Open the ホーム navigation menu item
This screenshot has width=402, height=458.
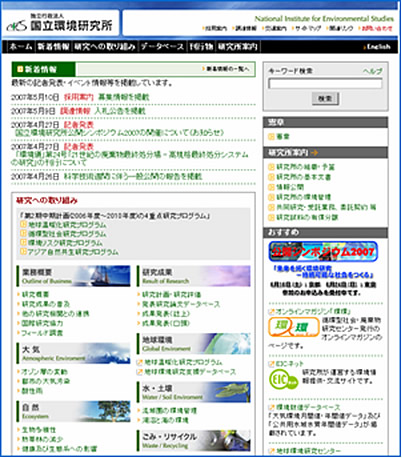click(21, 47)
